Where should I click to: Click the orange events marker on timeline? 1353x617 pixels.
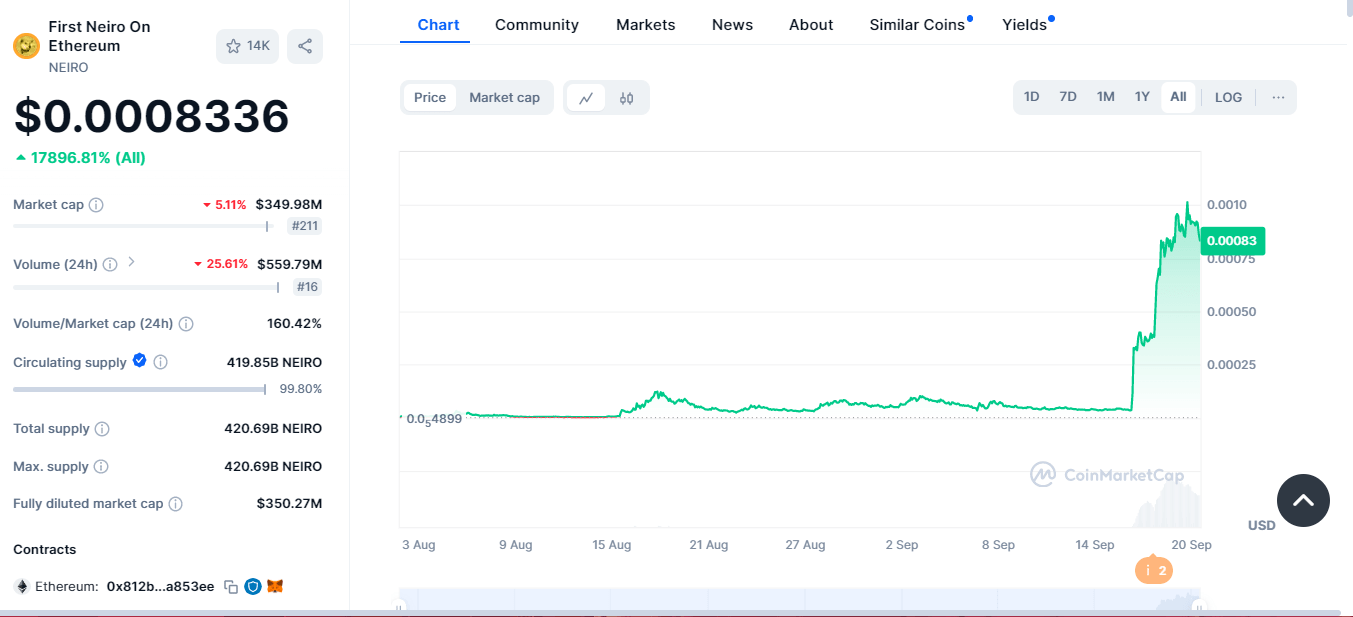coord(1154,570)
